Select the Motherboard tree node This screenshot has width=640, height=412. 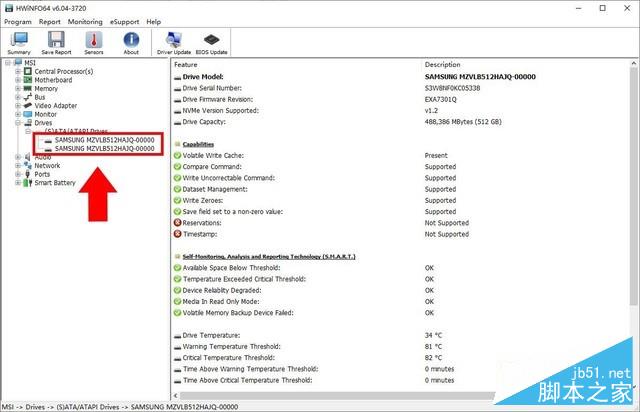53,80
